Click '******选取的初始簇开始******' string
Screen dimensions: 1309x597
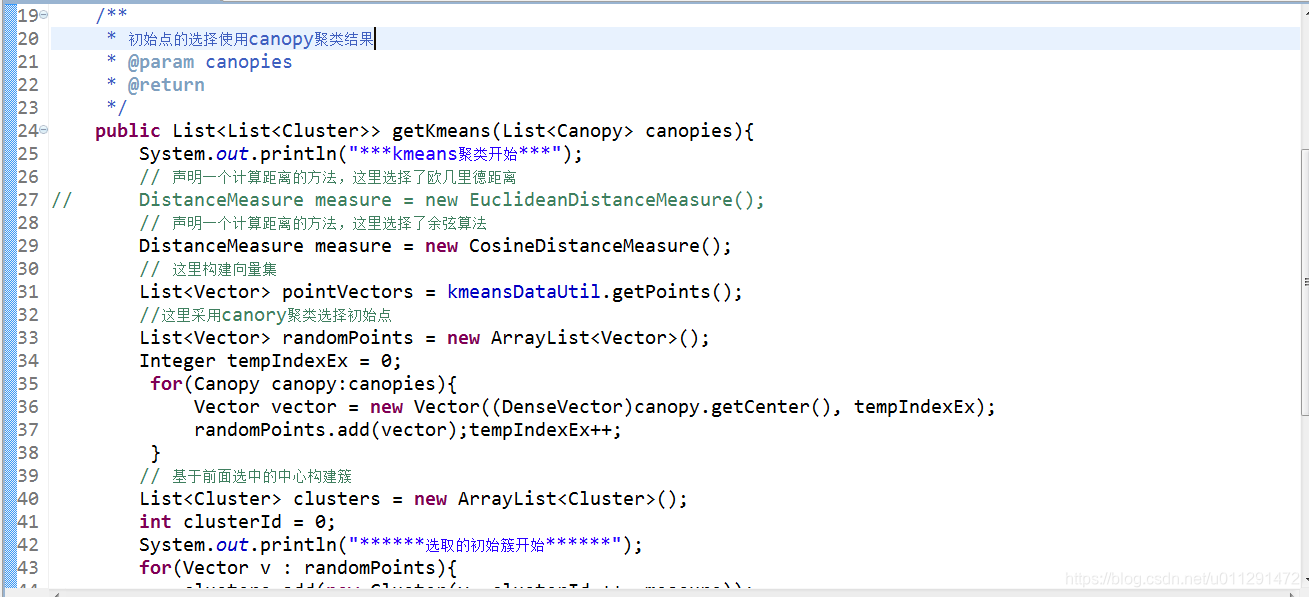485,545
